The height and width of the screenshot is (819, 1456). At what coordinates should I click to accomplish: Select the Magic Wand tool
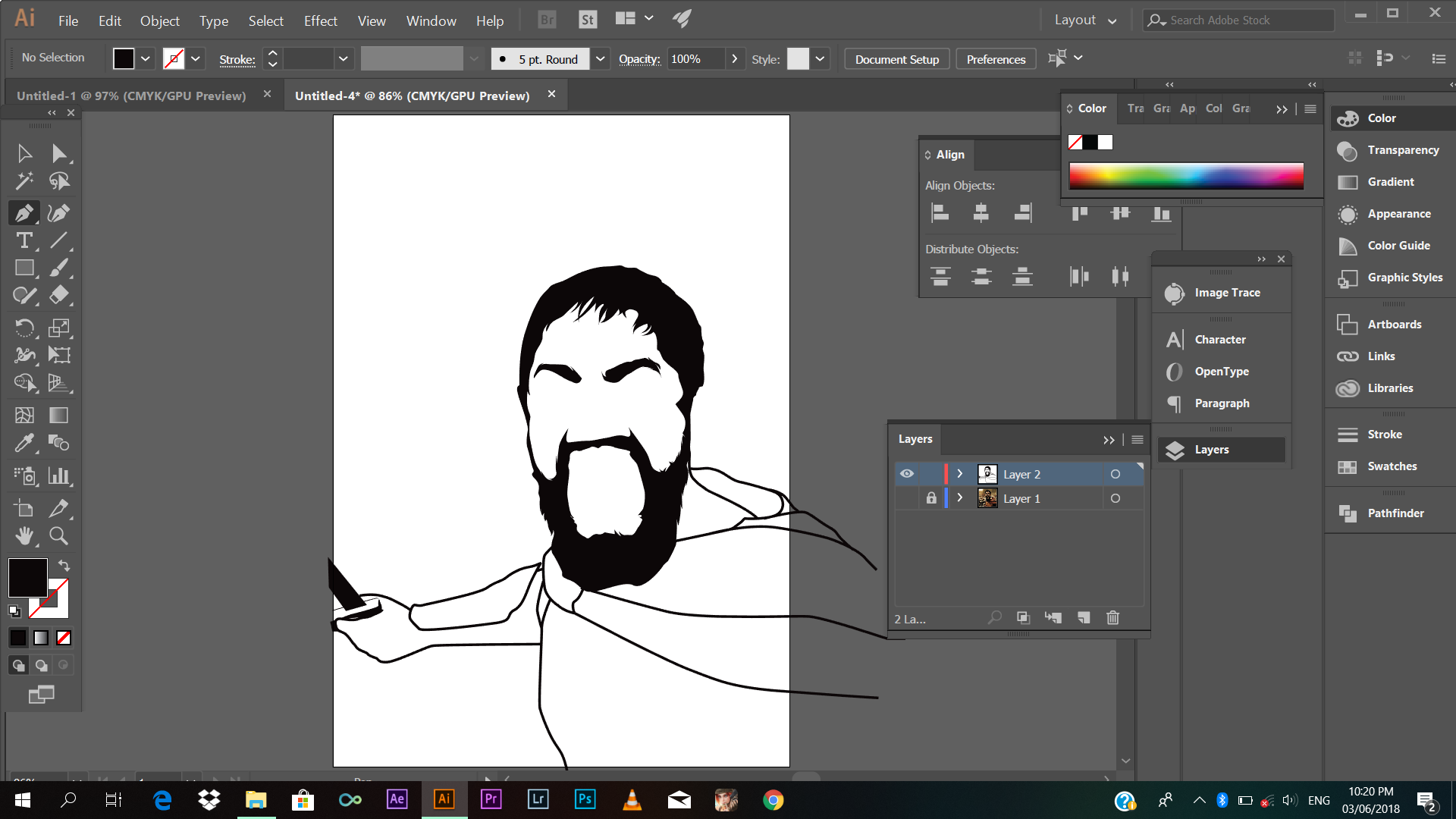pos(24,181)
